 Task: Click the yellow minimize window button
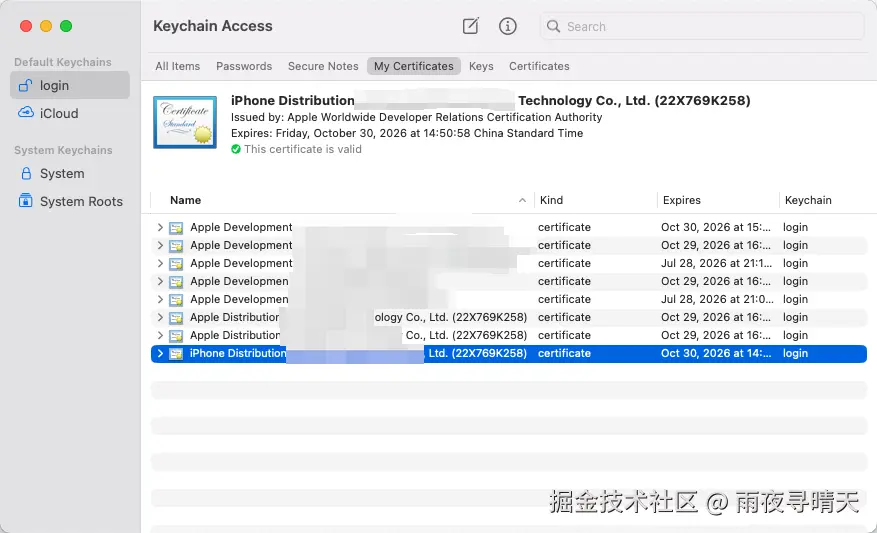click(x=46, y=26)
